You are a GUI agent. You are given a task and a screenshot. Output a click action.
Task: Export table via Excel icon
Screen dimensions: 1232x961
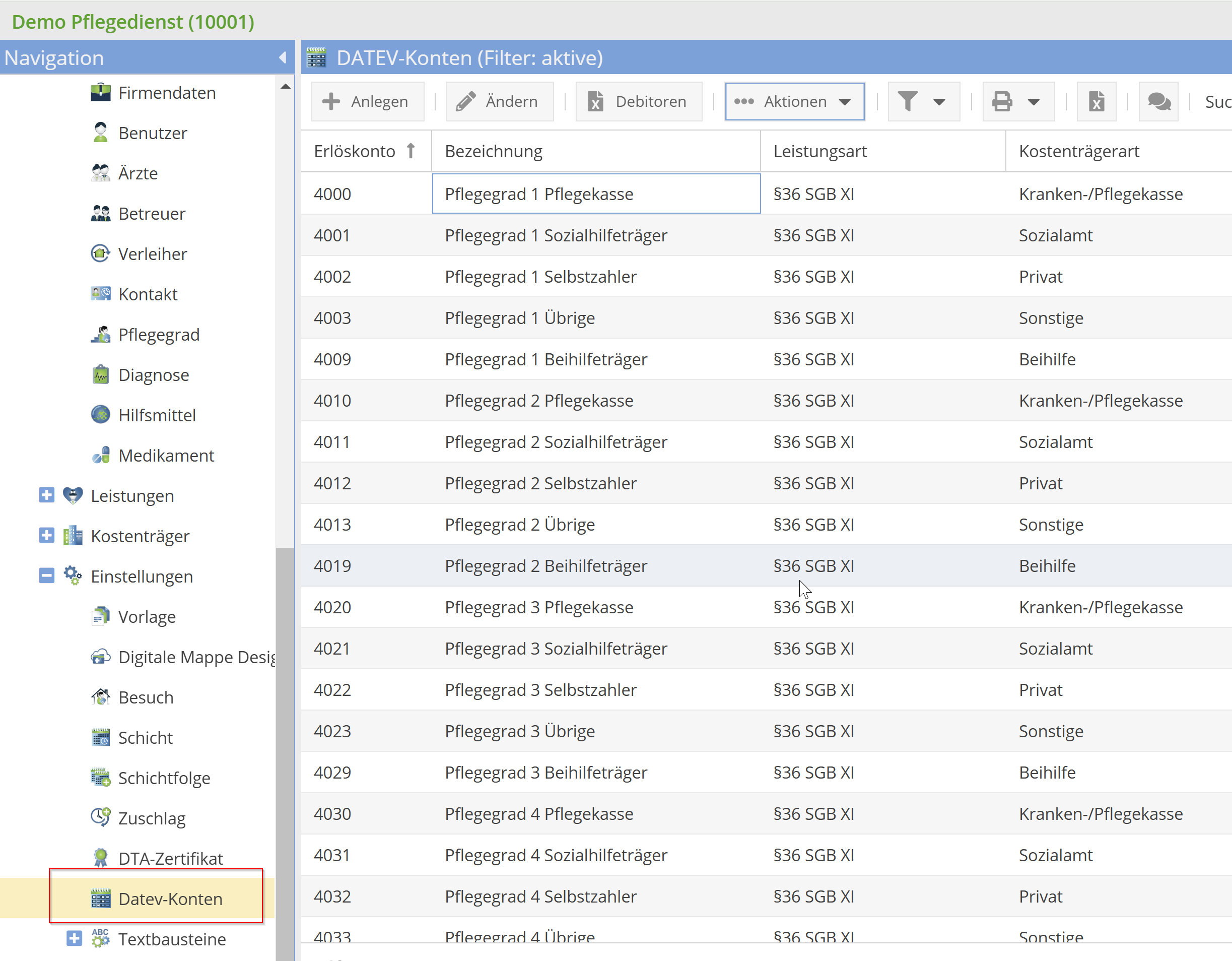[x=1096, y=102]
